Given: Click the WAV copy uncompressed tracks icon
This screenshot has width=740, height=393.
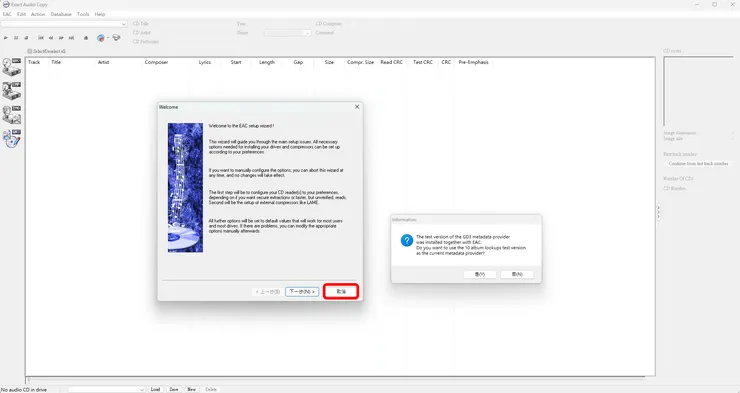Looking at the screenshot, I should 12,67.
